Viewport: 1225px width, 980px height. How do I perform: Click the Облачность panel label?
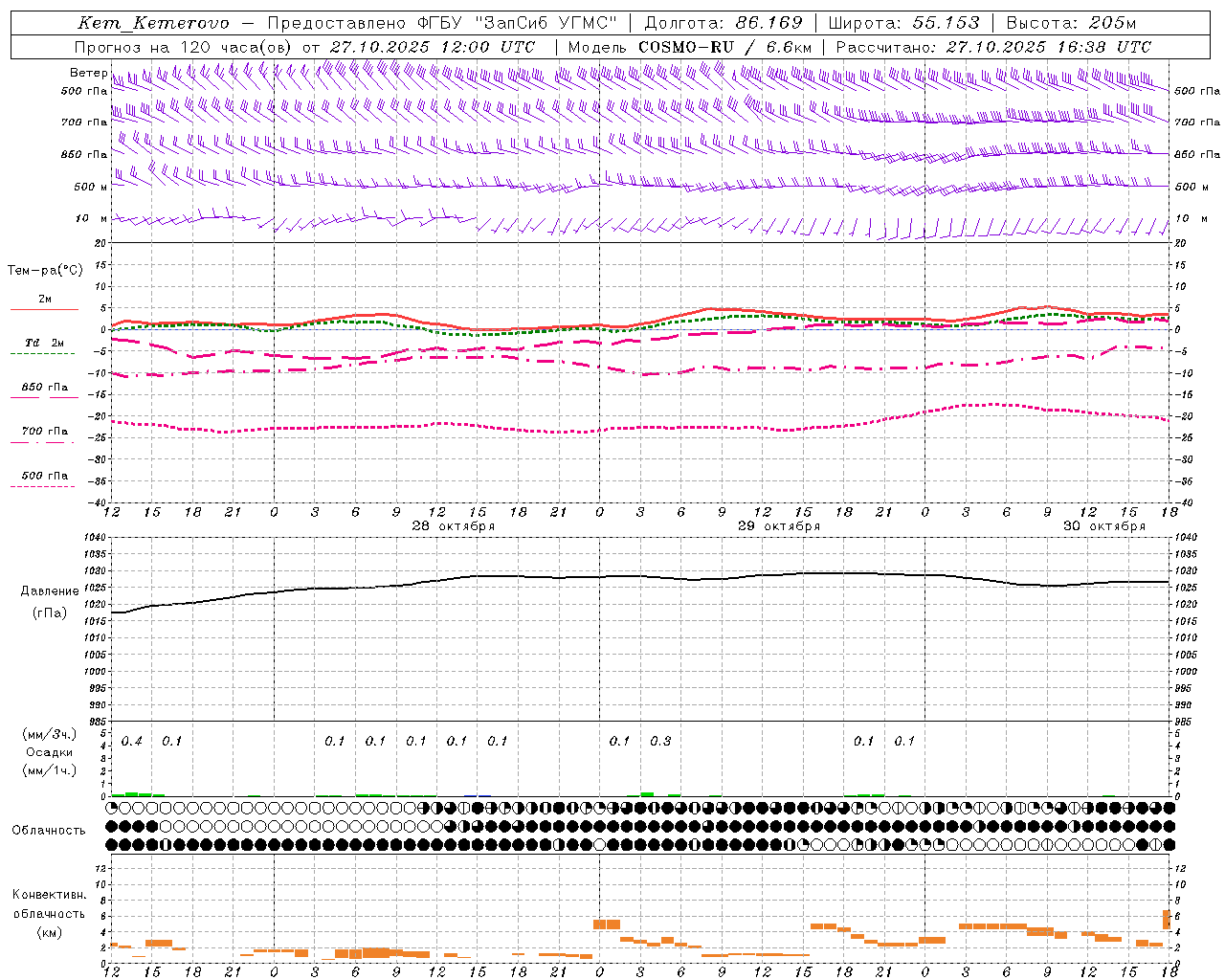click(49, 830)
